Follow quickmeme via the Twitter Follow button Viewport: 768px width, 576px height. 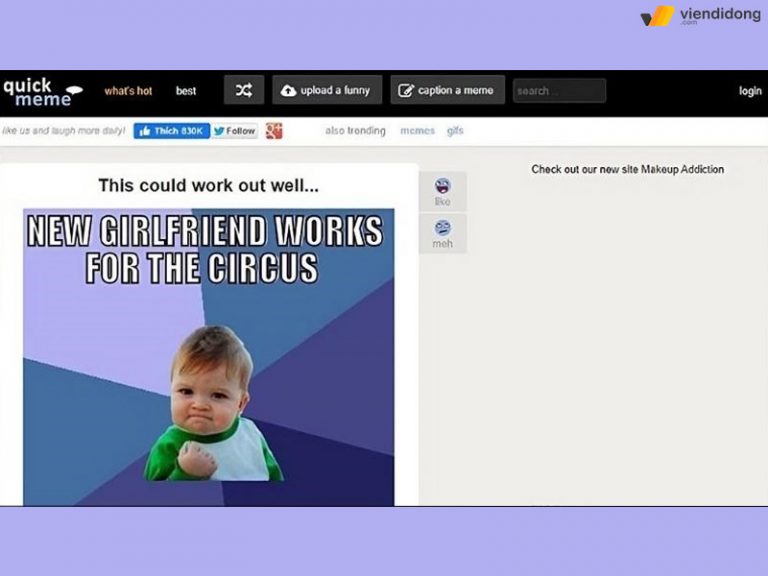tap(235, 131)
